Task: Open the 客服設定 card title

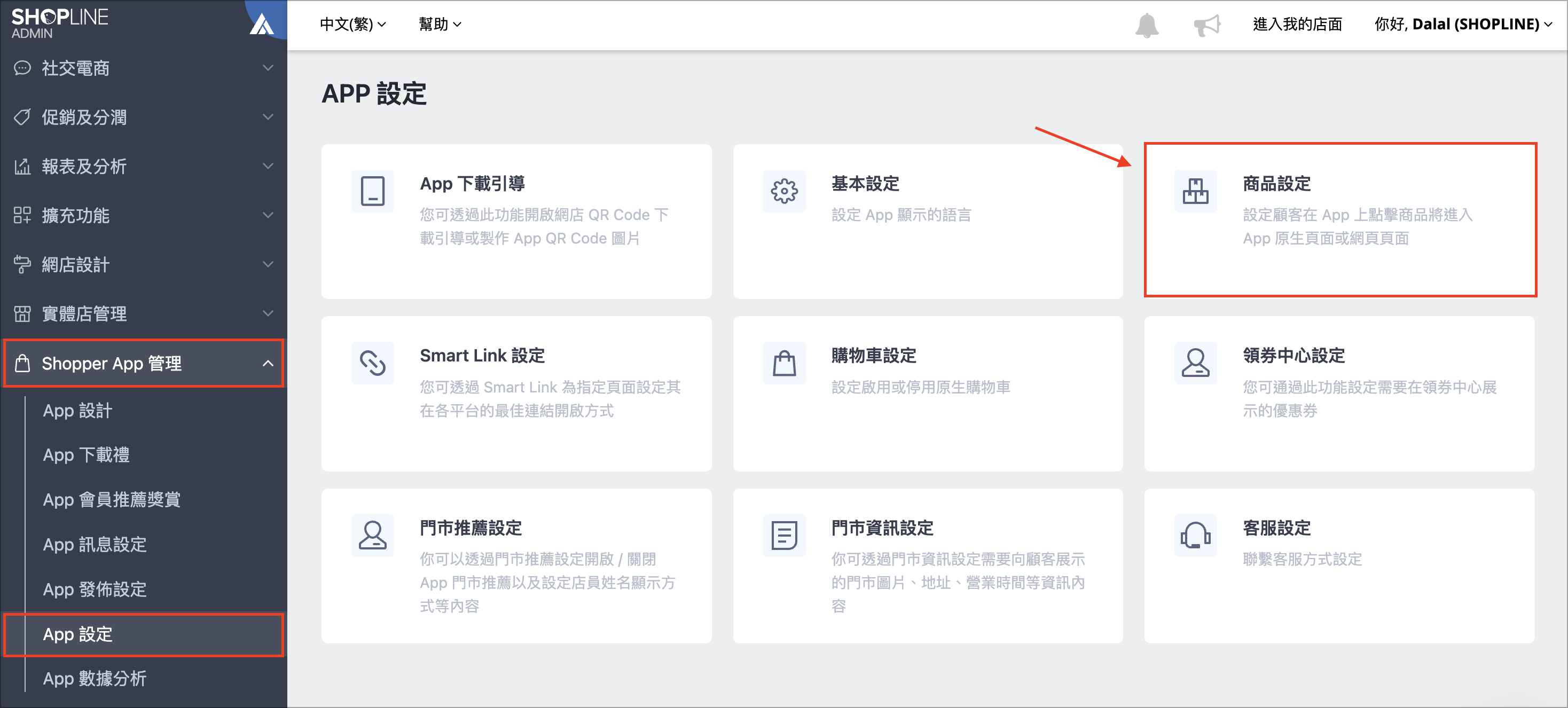Action: pos(1276,528)
